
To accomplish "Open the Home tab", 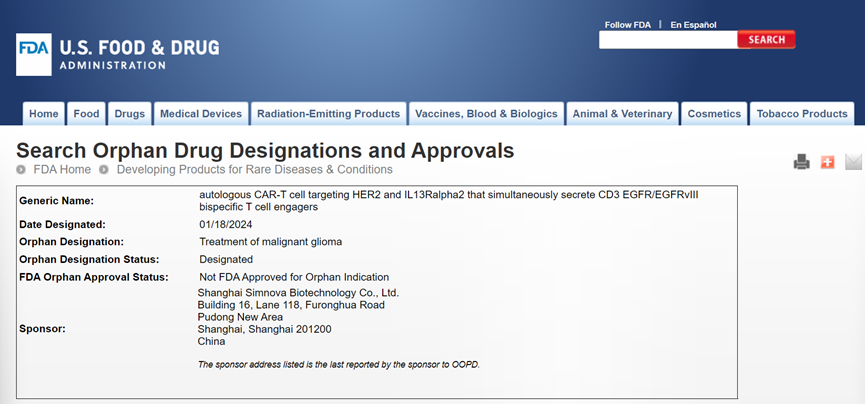I will 44,114.
